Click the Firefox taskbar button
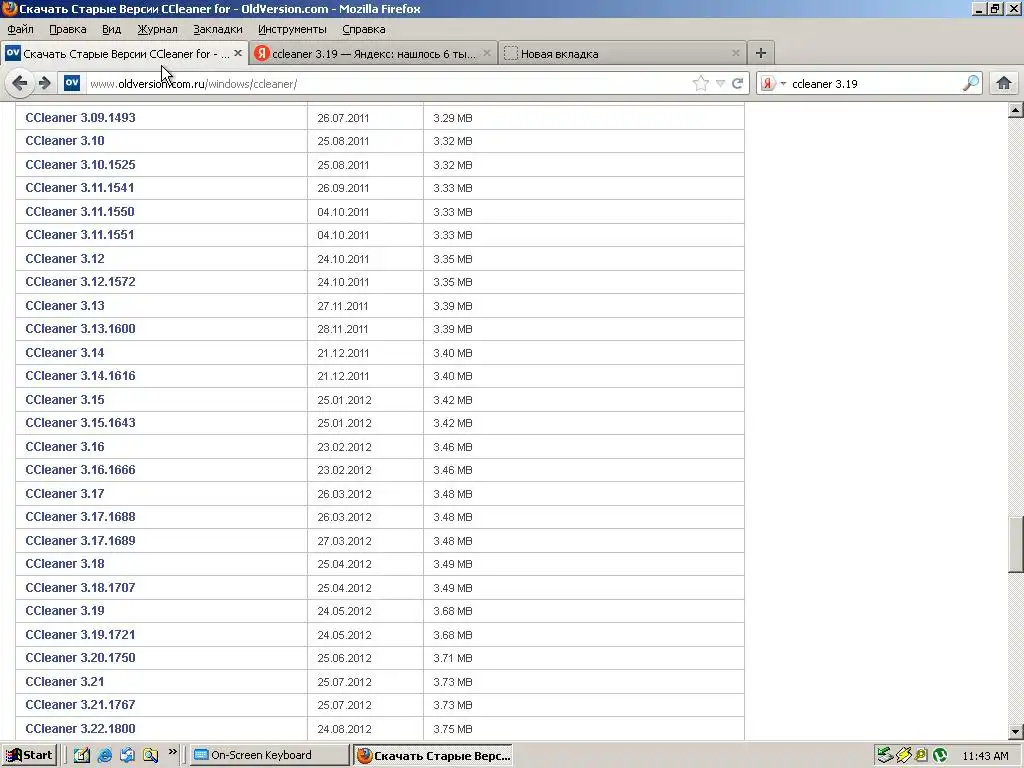 coord(433,756)
